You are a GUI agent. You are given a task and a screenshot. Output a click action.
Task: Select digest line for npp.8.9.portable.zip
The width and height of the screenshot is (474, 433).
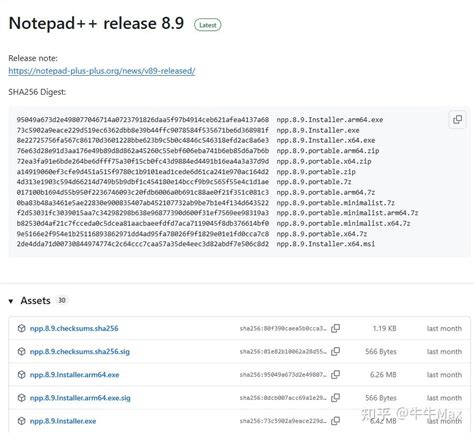pyautogui.click(x=186, y=172)
